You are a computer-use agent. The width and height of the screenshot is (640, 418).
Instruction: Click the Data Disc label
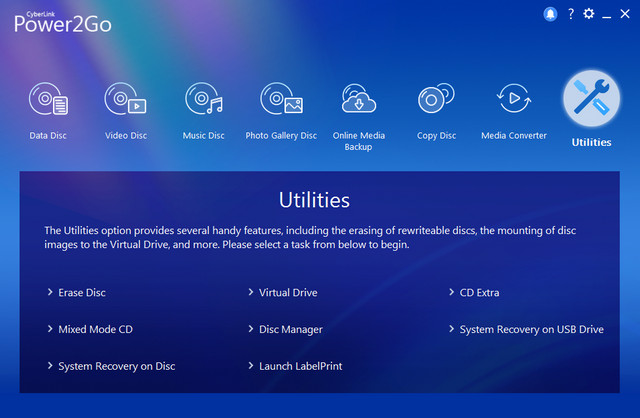[x=48, y=136]
